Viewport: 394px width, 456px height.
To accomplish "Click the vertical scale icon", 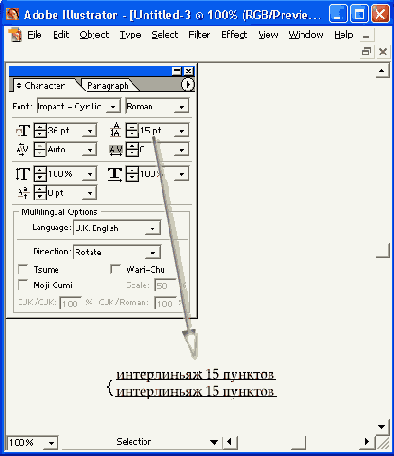I will [23, 174].
